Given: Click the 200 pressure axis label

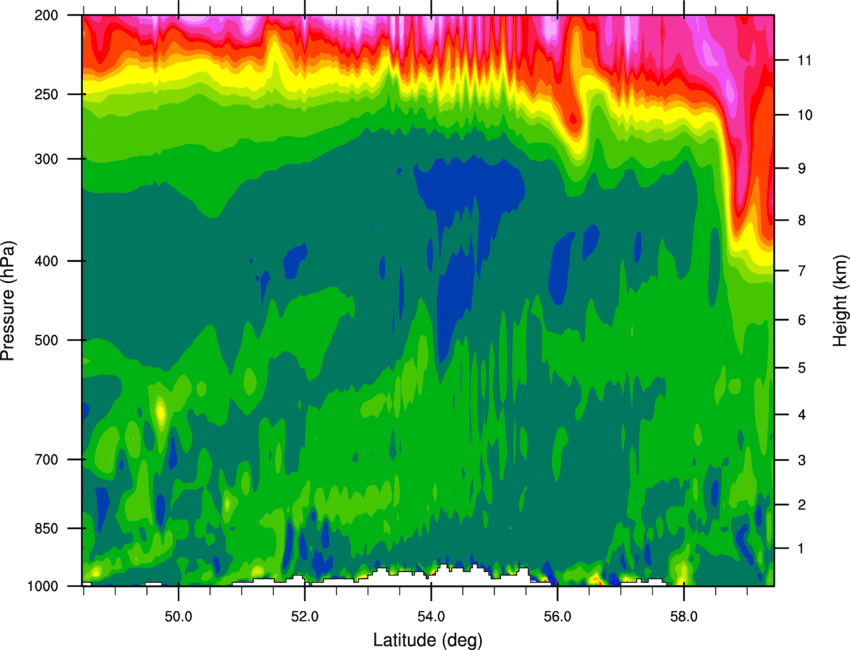Looking at the screenshot, I should click(46, 16).
